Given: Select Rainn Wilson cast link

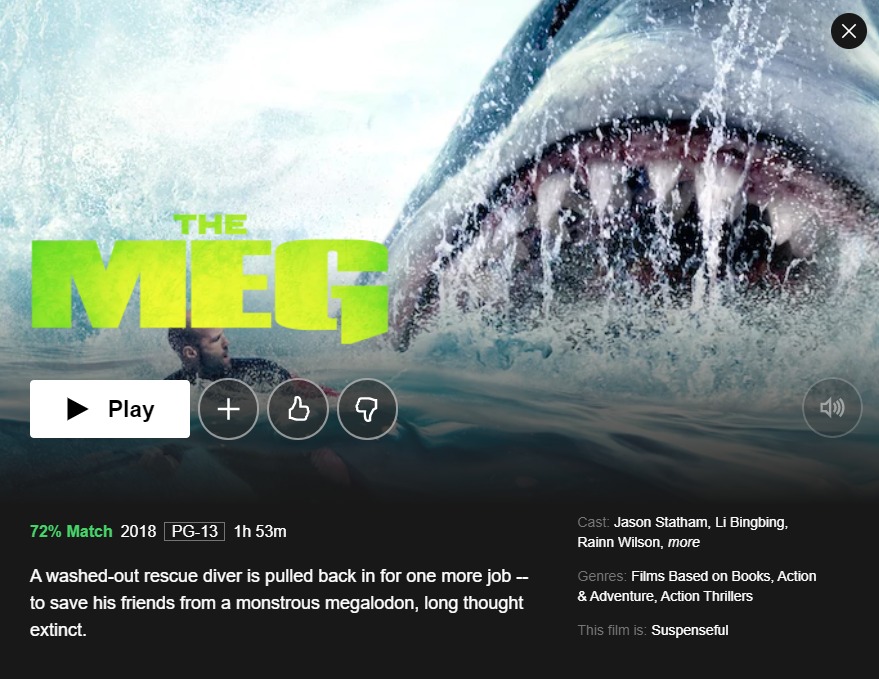Looking at the screenshot, I should (x=619, y=542).
